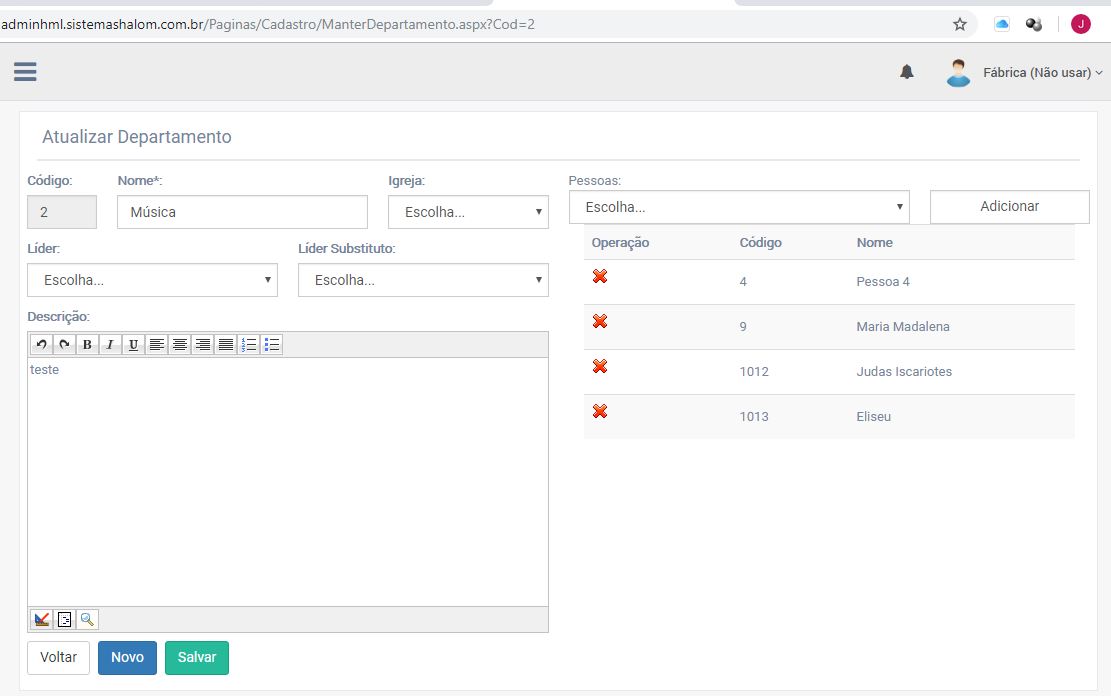Open the Fábrica (Não usar) user menu
This screenshot has height=696, width=1111.
(x=1042, y=73)
